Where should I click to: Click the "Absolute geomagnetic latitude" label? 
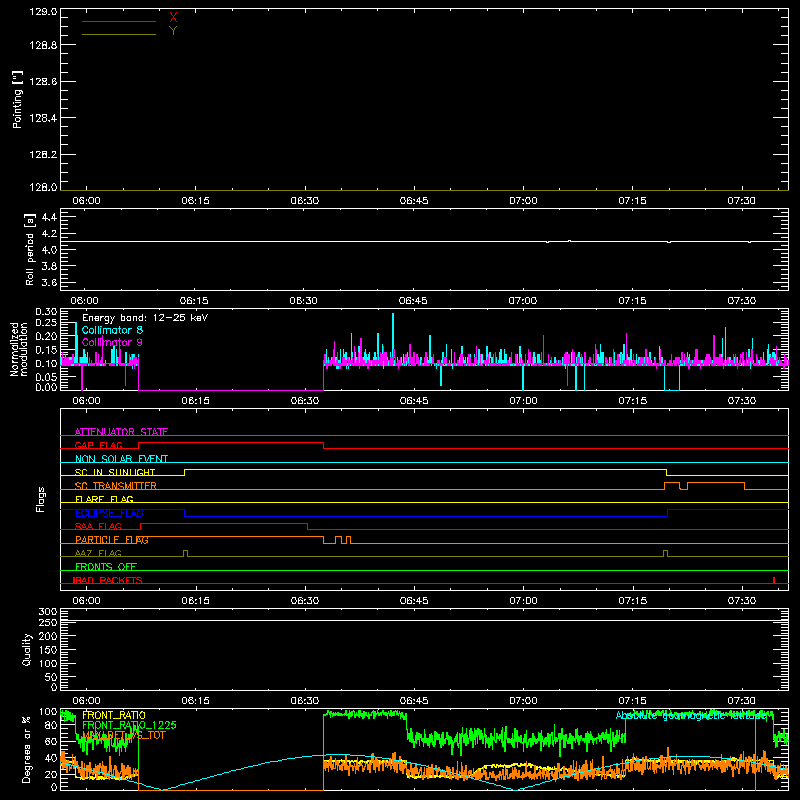692,716
